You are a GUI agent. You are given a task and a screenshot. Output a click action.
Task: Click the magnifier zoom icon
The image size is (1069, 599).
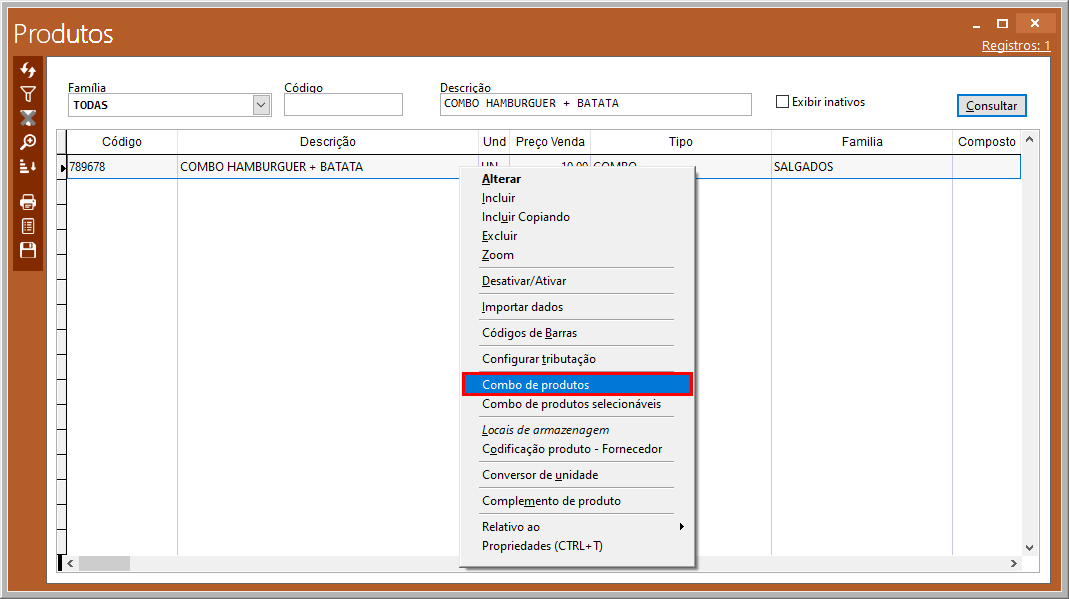point(28,142)
